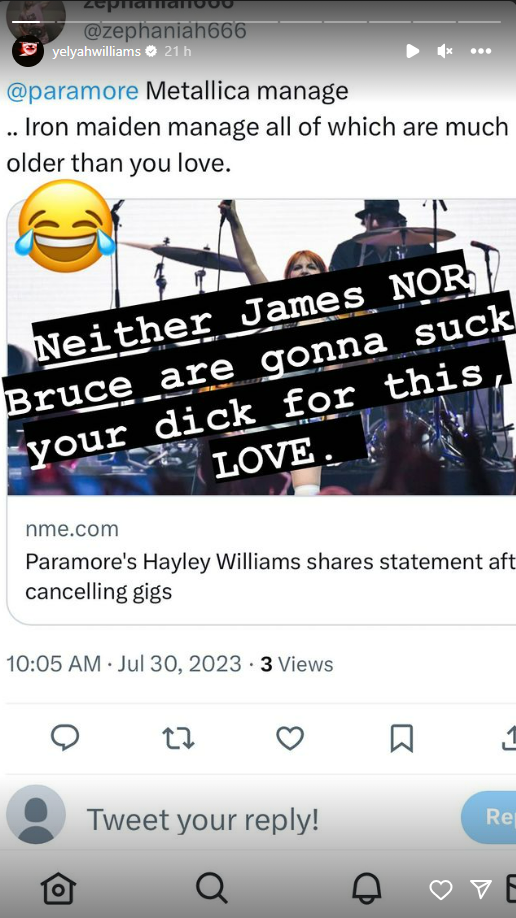Play the Instagram story

coord(413,51)
